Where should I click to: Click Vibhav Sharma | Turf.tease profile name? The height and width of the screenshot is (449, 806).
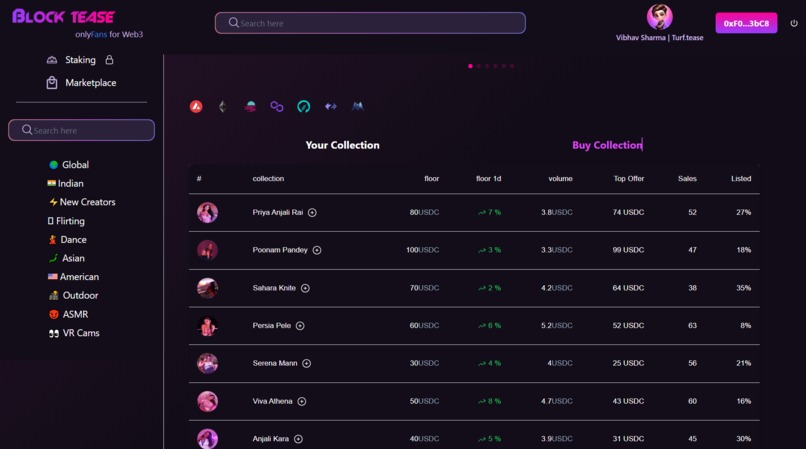(x=660, y=38)
